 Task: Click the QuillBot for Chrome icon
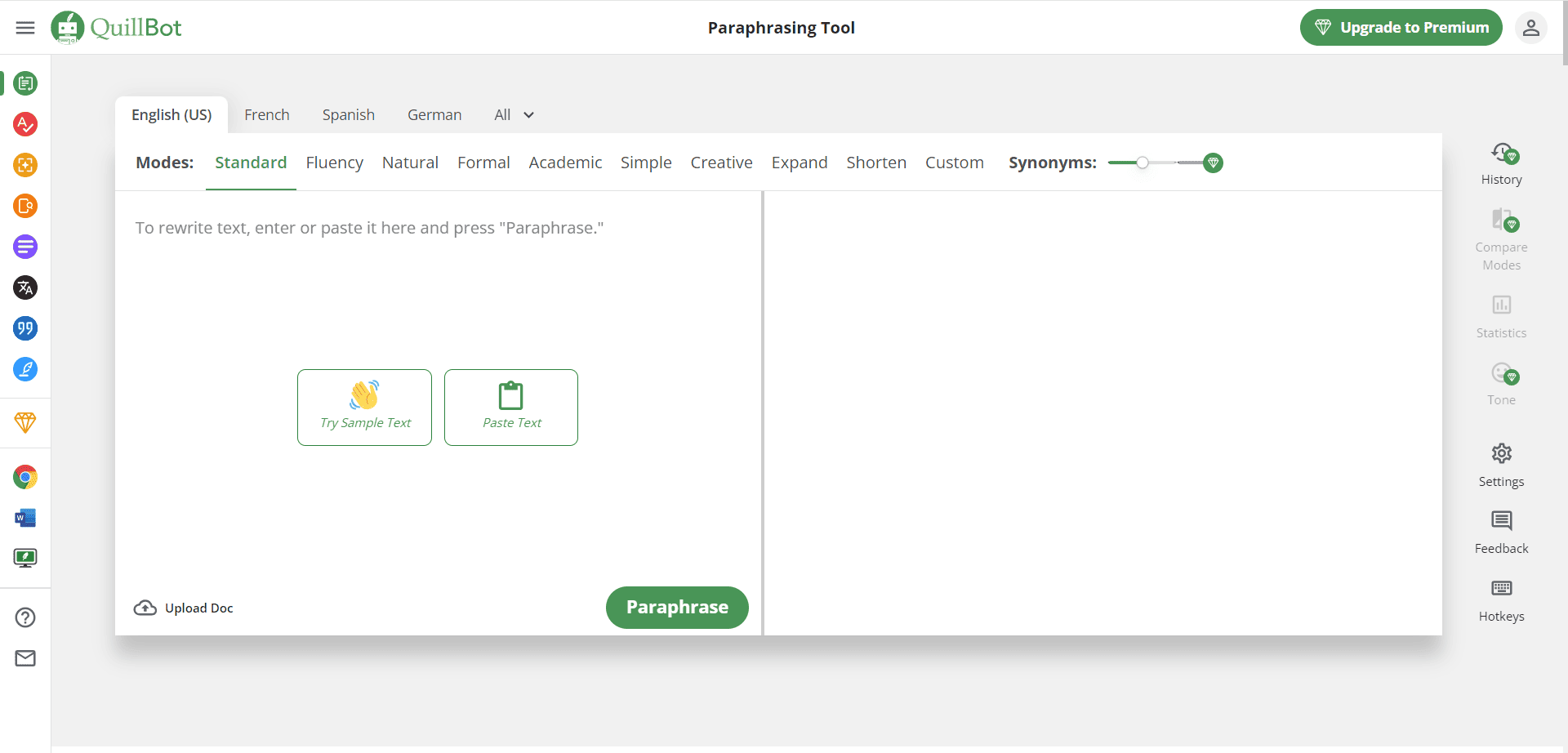point(25,477)
